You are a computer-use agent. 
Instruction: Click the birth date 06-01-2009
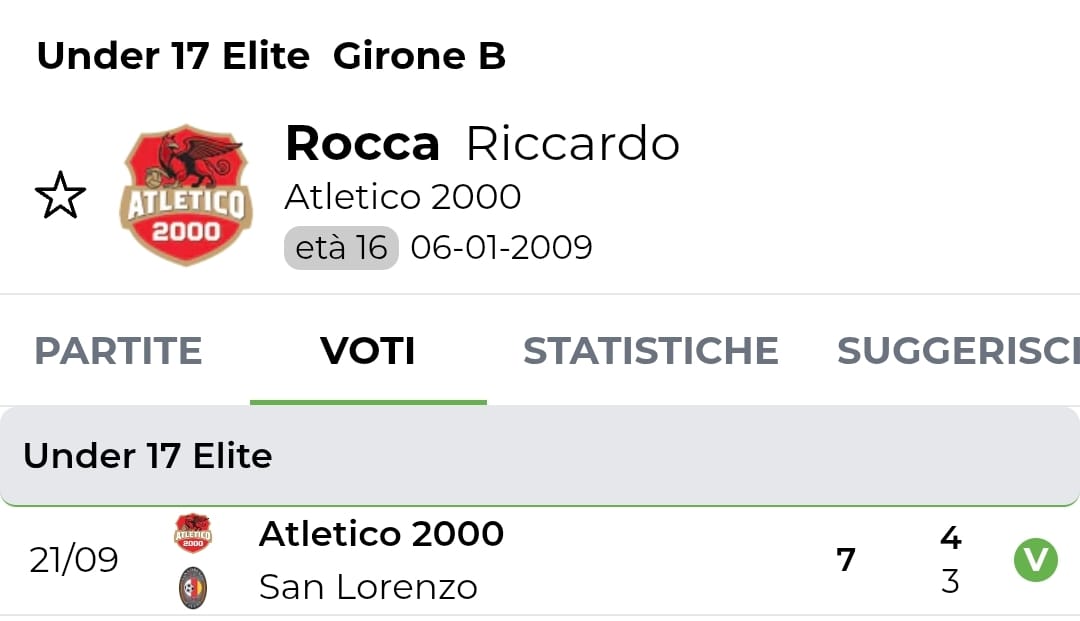click(501, 248)
